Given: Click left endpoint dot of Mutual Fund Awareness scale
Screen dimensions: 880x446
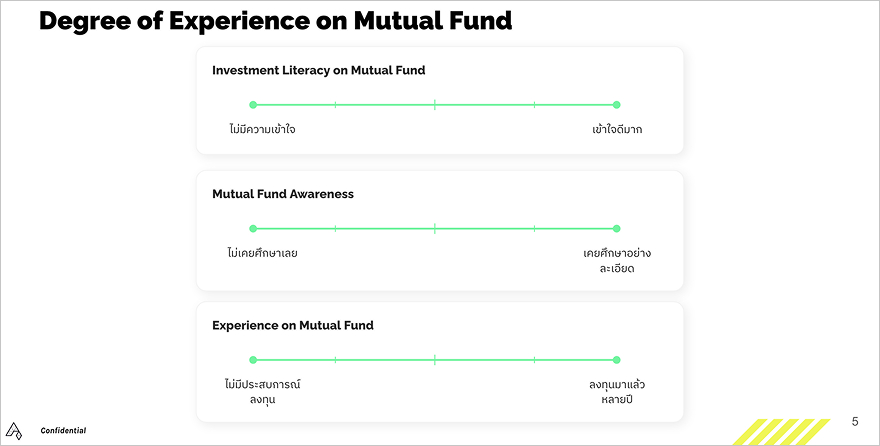Looking at the screenshot, I should pyautogui.click(x=253, y=229).
